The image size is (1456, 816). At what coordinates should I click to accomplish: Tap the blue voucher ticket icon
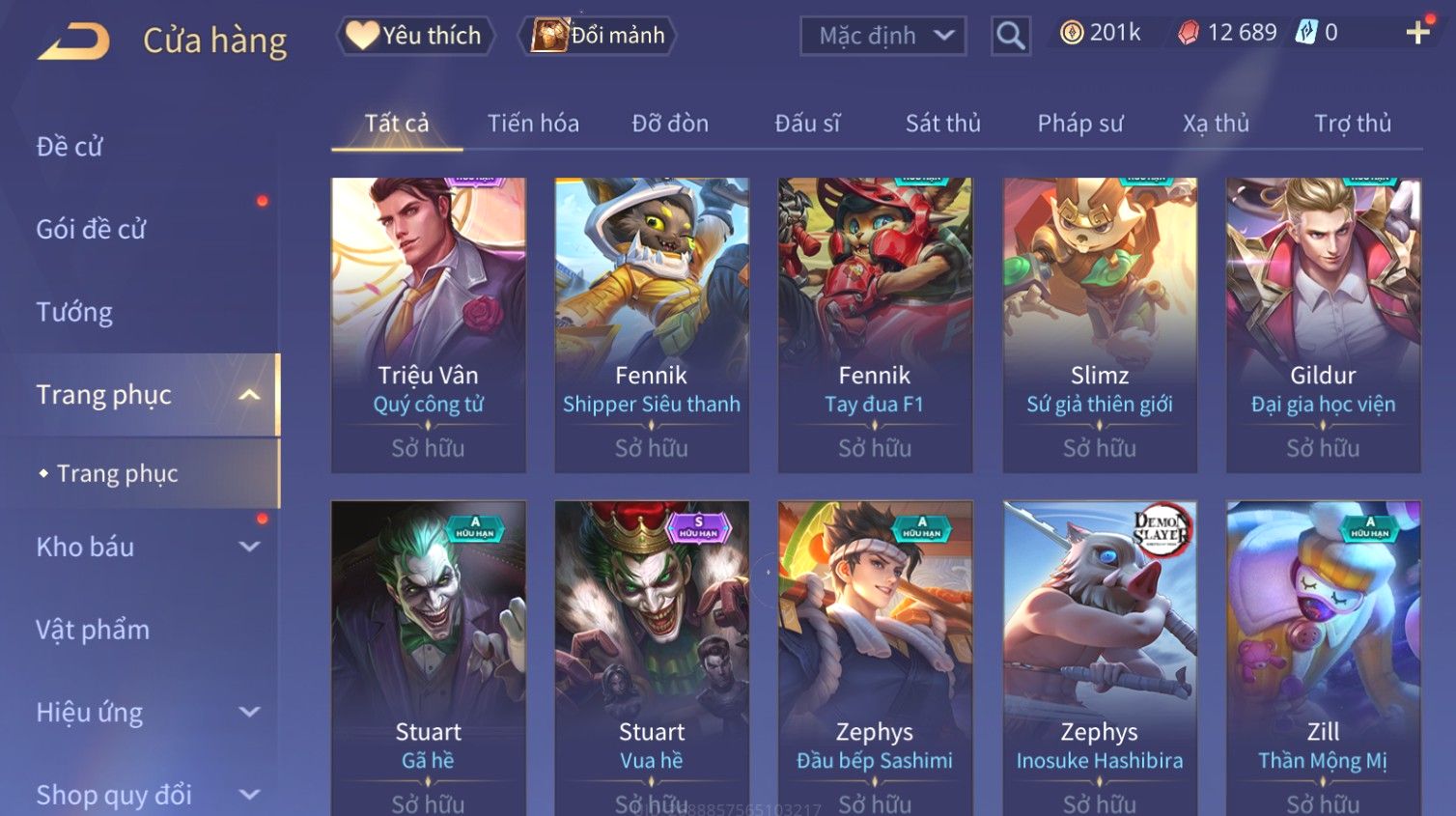click(1306, 32)
